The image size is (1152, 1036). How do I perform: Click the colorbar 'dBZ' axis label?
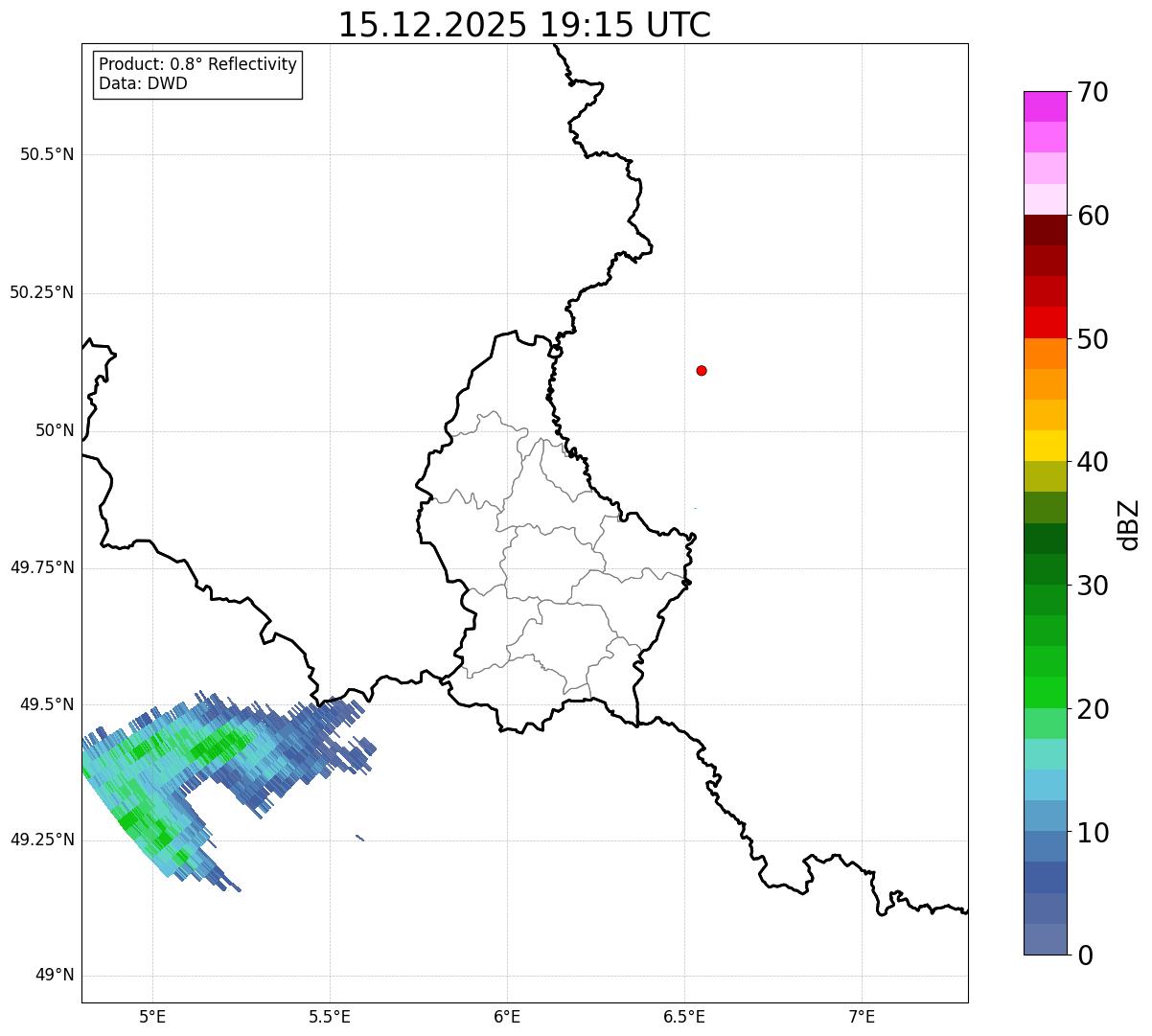pyautogui.click(x=1129, y=524)
